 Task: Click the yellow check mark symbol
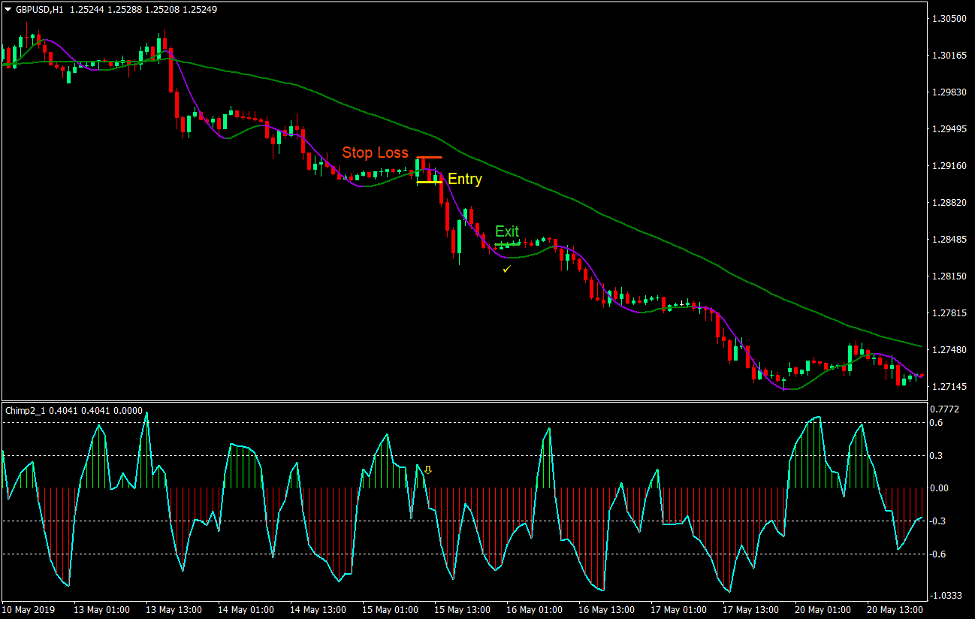[508, 268]
